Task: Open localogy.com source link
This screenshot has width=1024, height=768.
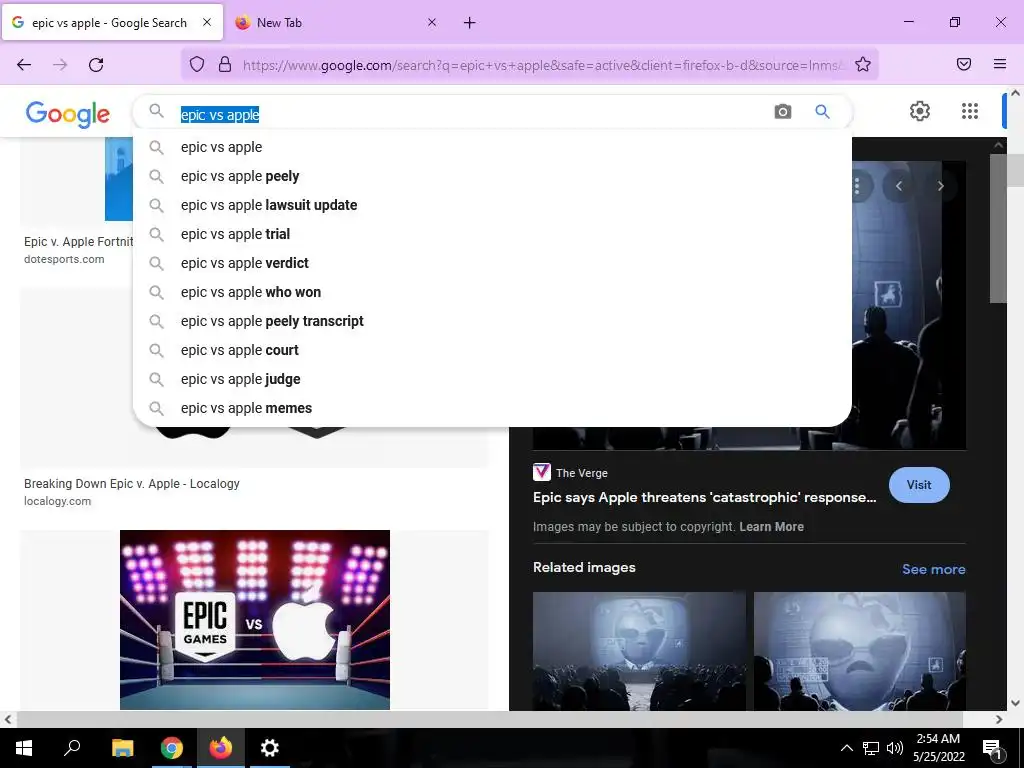Action: pos(57,502)
